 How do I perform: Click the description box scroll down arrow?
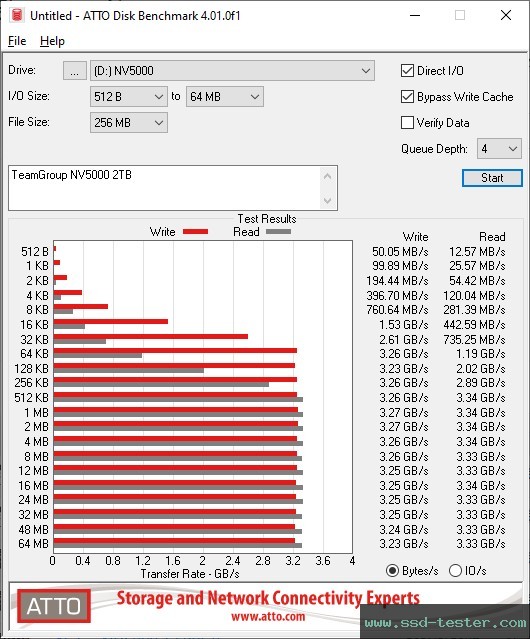click(x=328, y=201)
